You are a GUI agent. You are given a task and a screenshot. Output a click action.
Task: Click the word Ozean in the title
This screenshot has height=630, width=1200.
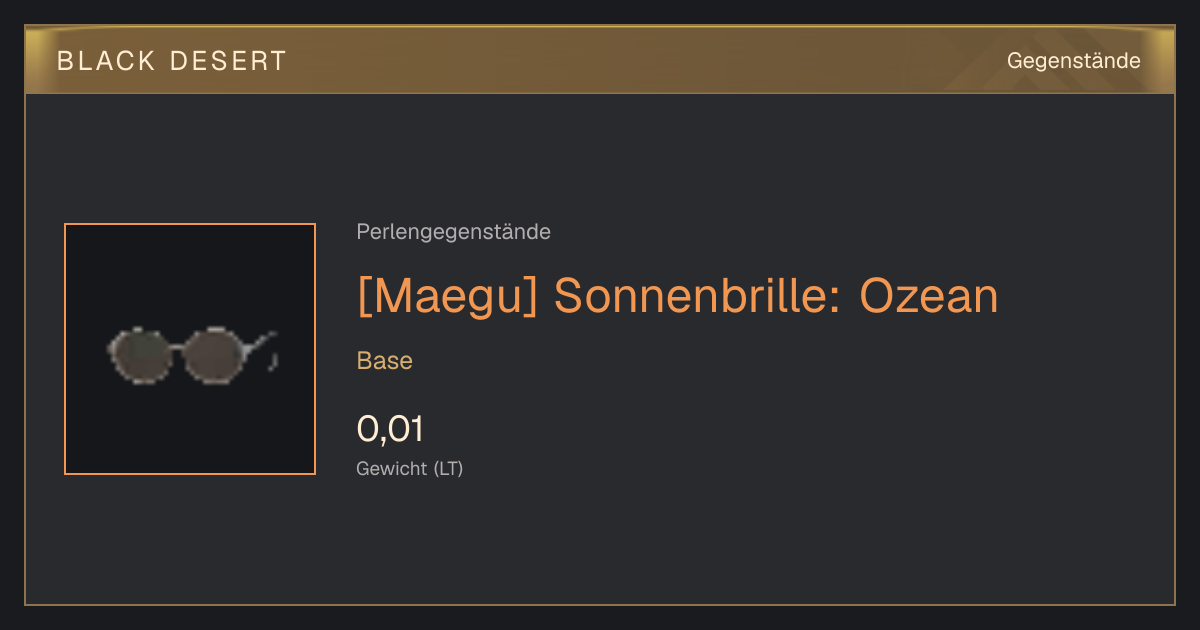[x=929, y=296]
